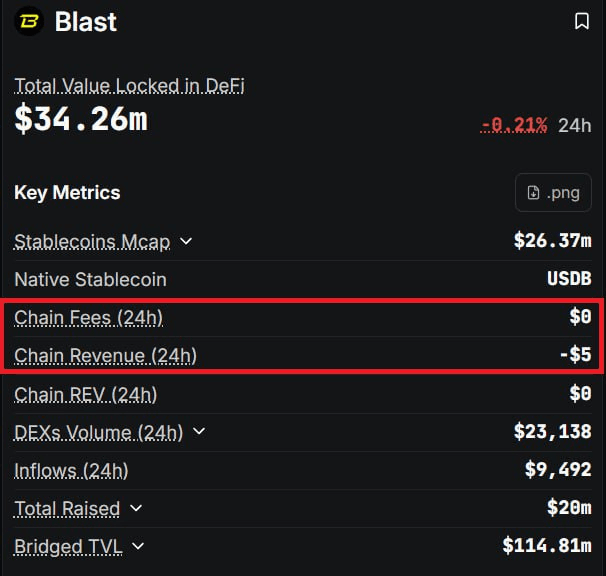Screen dimensions: 606x576
Task: Expand the Bridged TVL breakdown
Action: pyautogui.click(x=138, y=546)
